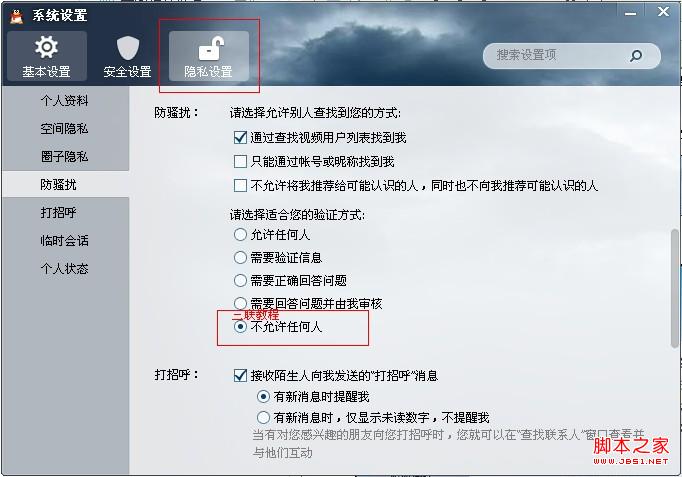682x477 pixels.
Task: Choose 有新消息时，仅显示未读数字 option
Action: pos(263,417)
